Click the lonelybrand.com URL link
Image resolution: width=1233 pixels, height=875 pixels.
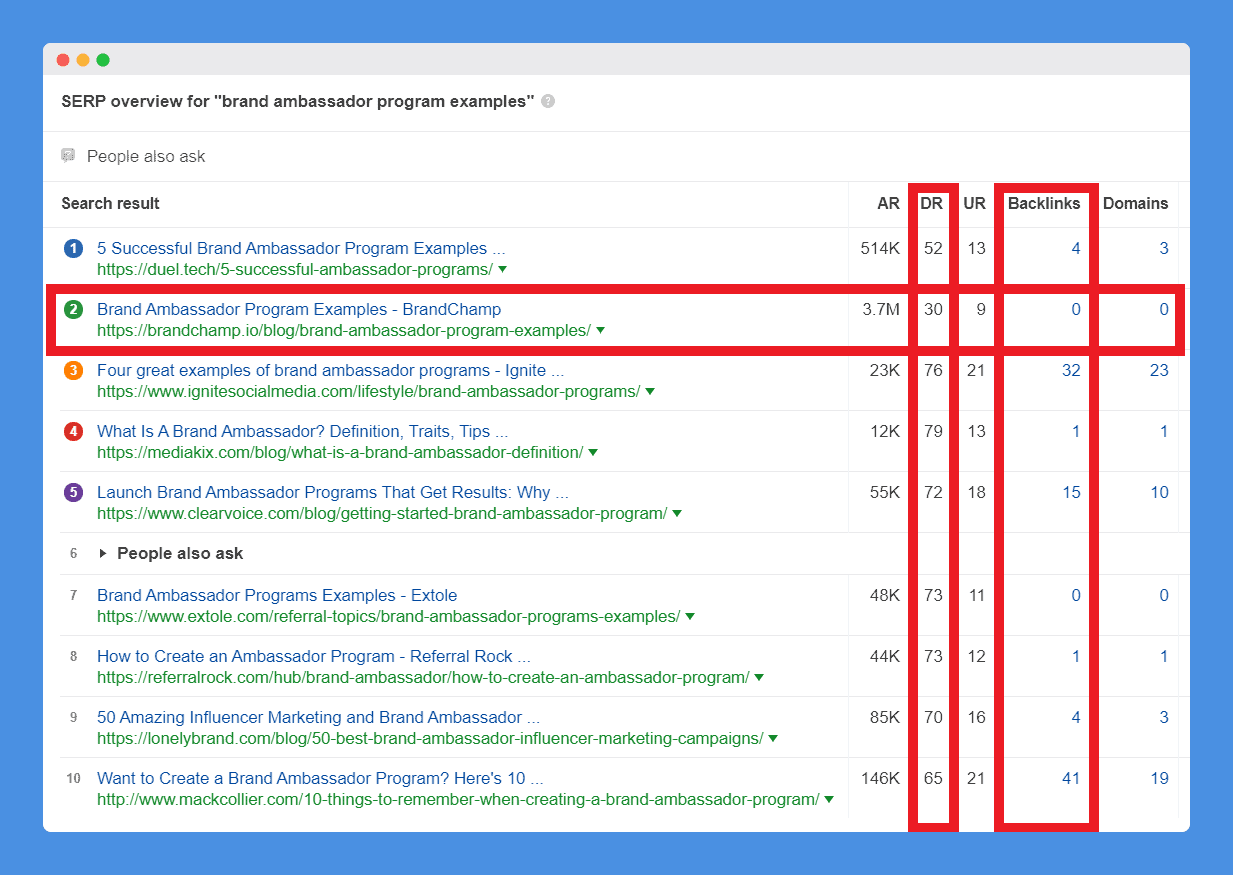pos(430,739)
